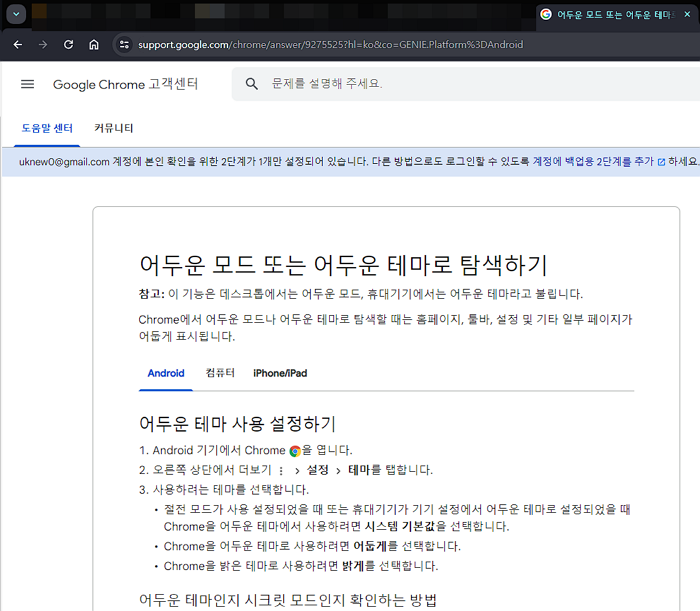
Task: Click the bold 테마 text in step 2
Action: pos(359,470)
